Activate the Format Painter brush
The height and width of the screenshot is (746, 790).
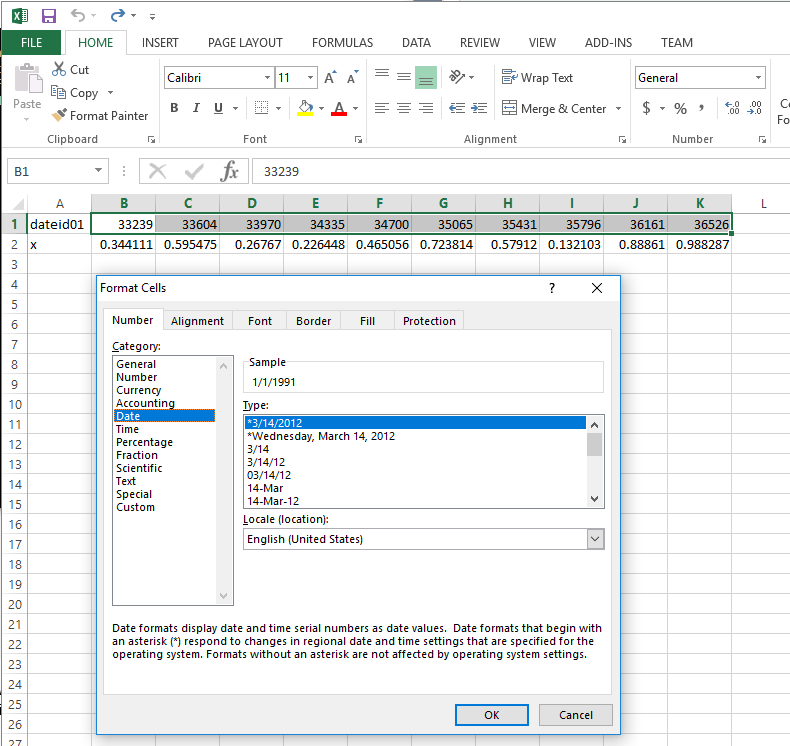tap(59, 115)
